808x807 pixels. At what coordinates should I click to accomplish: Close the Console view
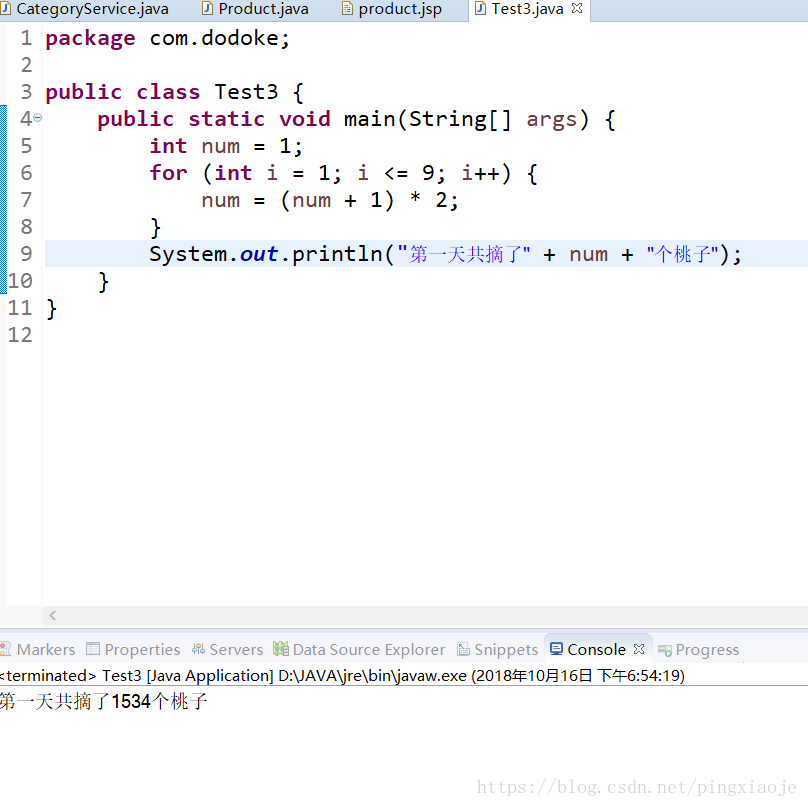tap(639, 649)
